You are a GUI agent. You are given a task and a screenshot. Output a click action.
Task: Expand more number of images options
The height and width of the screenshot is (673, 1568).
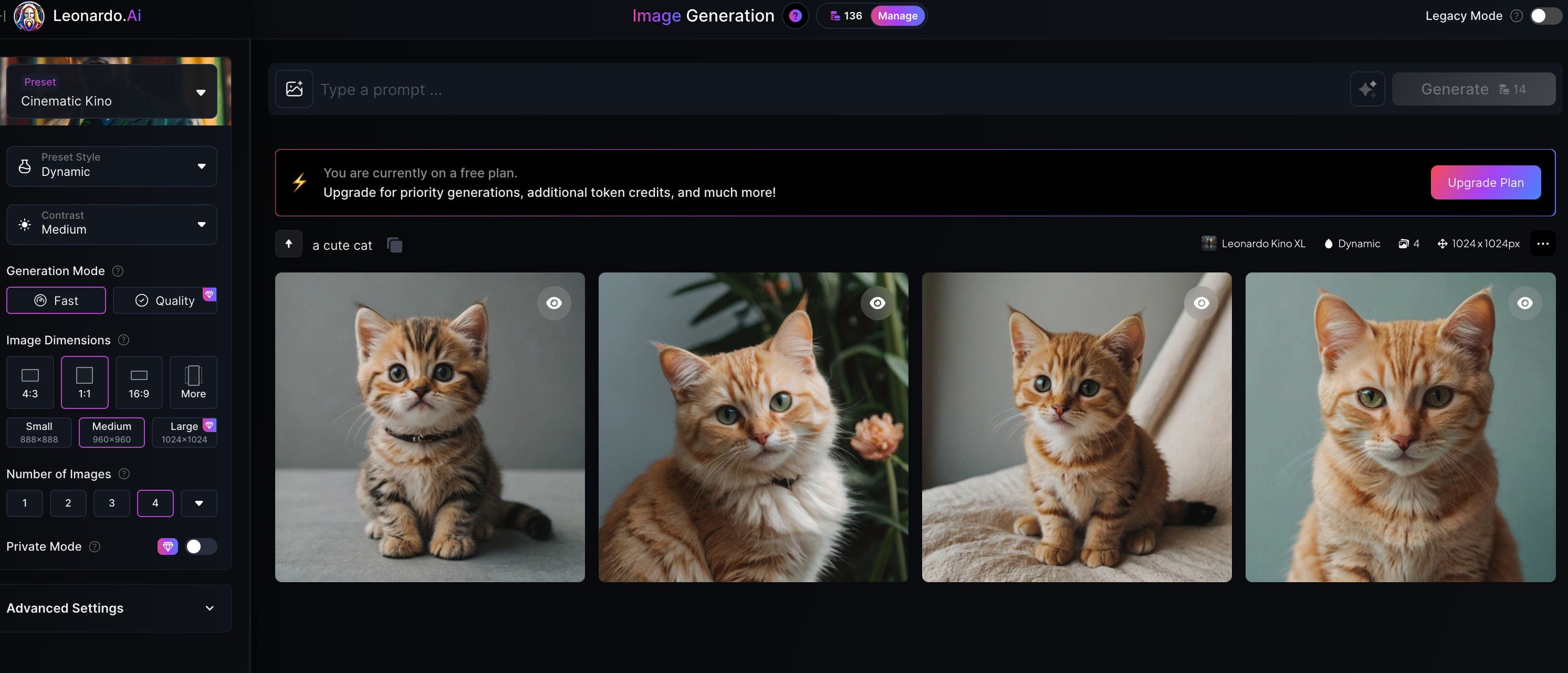click(x=199, y=502)
